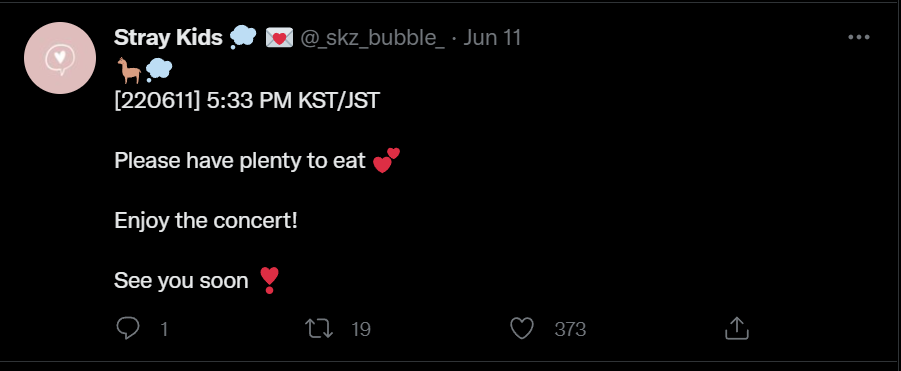Viewport: 901px width, 371px height.
Task: Click the reply count showing 1
Action: coord(164,329)
